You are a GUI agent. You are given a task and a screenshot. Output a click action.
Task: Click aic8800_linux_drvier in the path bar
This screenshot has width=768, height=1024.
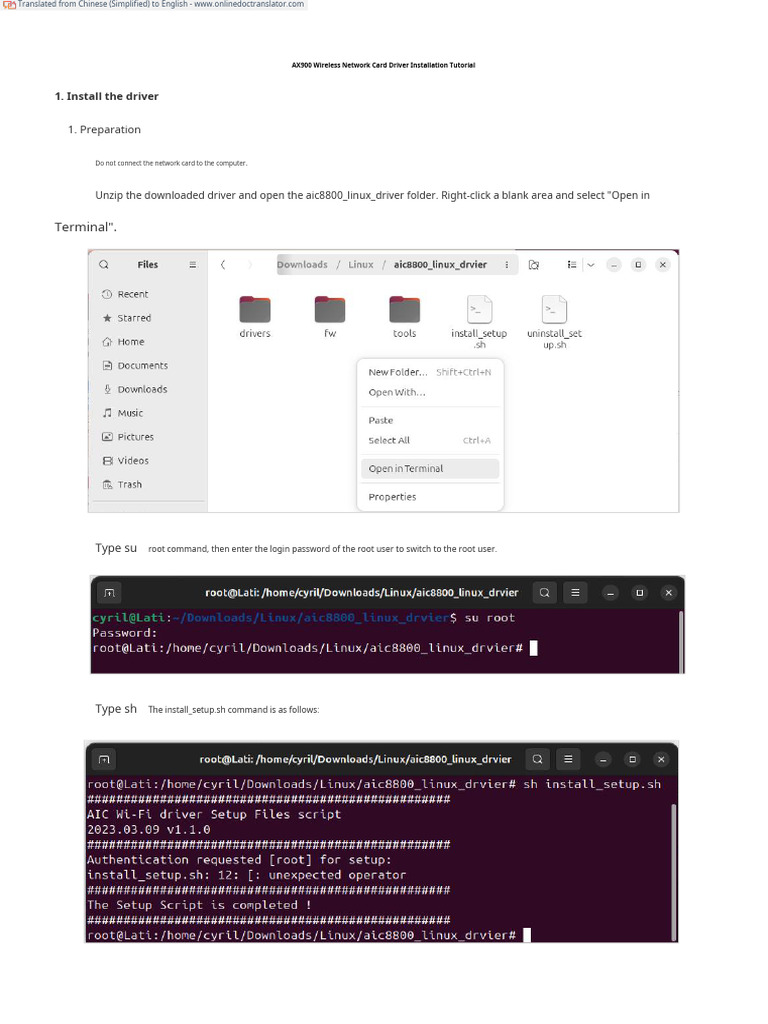(x=440, y=264)
